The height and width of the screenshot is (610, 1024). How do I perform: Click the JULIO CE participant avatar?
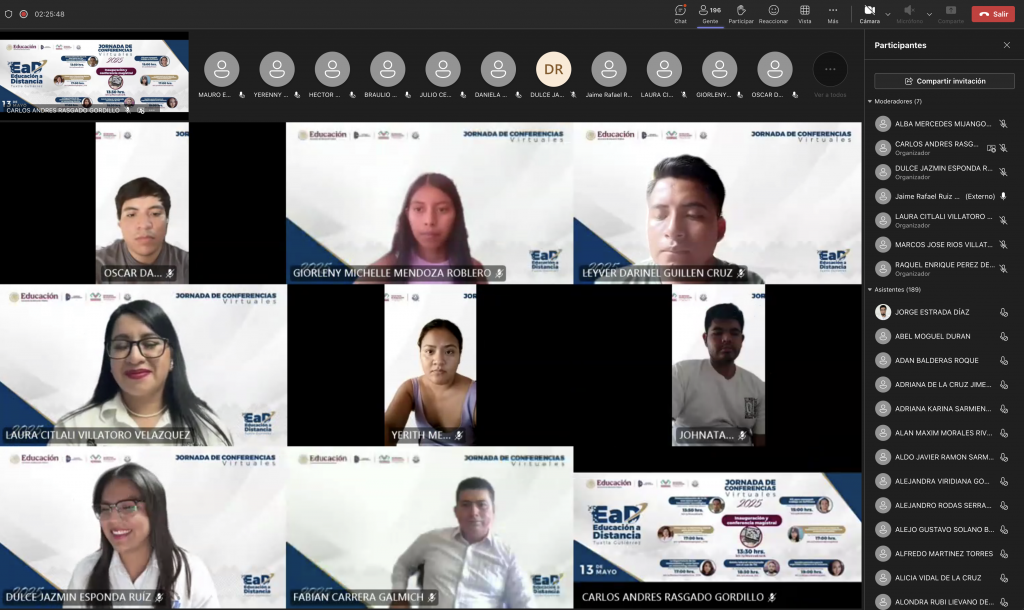coord(443,69)
